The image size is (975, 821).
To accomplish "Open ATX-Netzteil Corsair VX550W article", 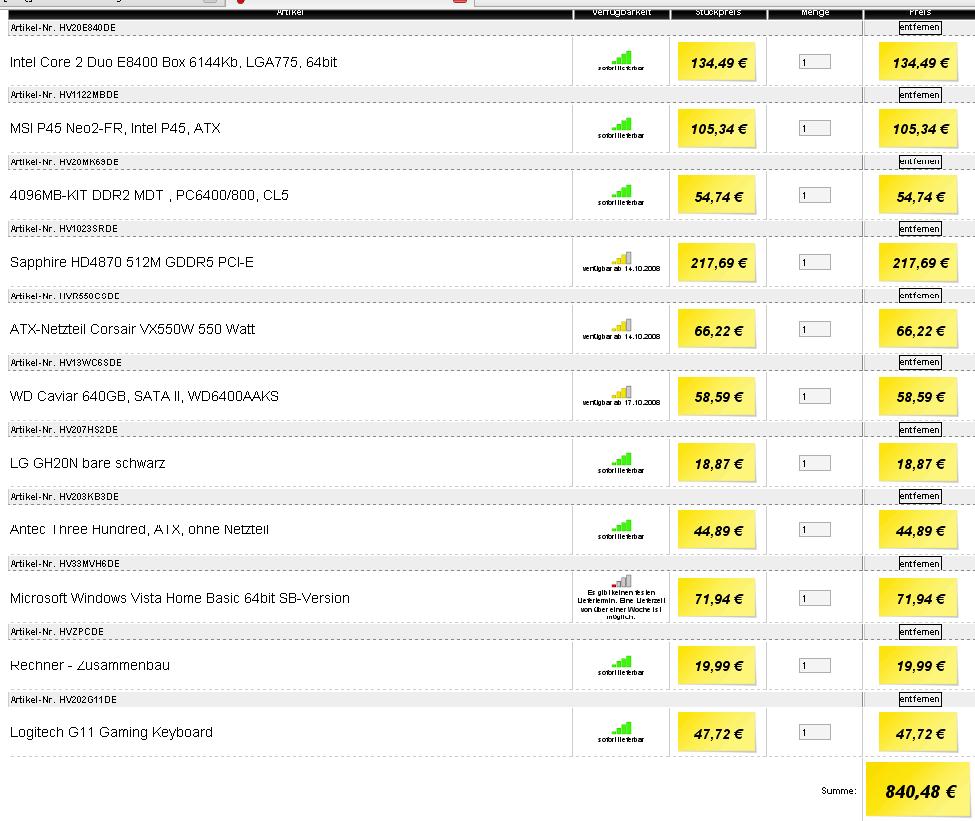I will coord(132,329).
